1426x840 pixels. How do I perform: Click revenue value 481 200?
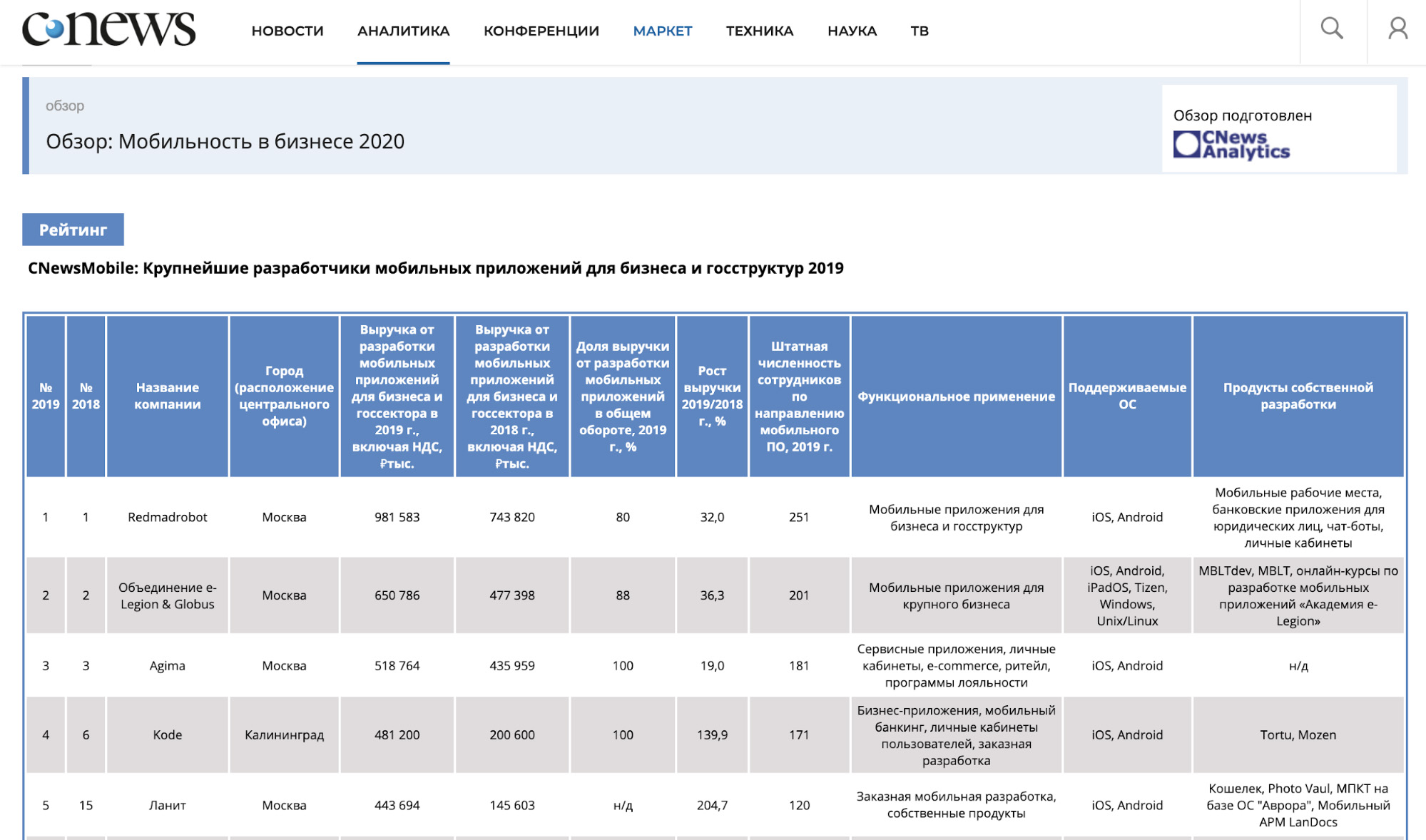pos(397,734)
